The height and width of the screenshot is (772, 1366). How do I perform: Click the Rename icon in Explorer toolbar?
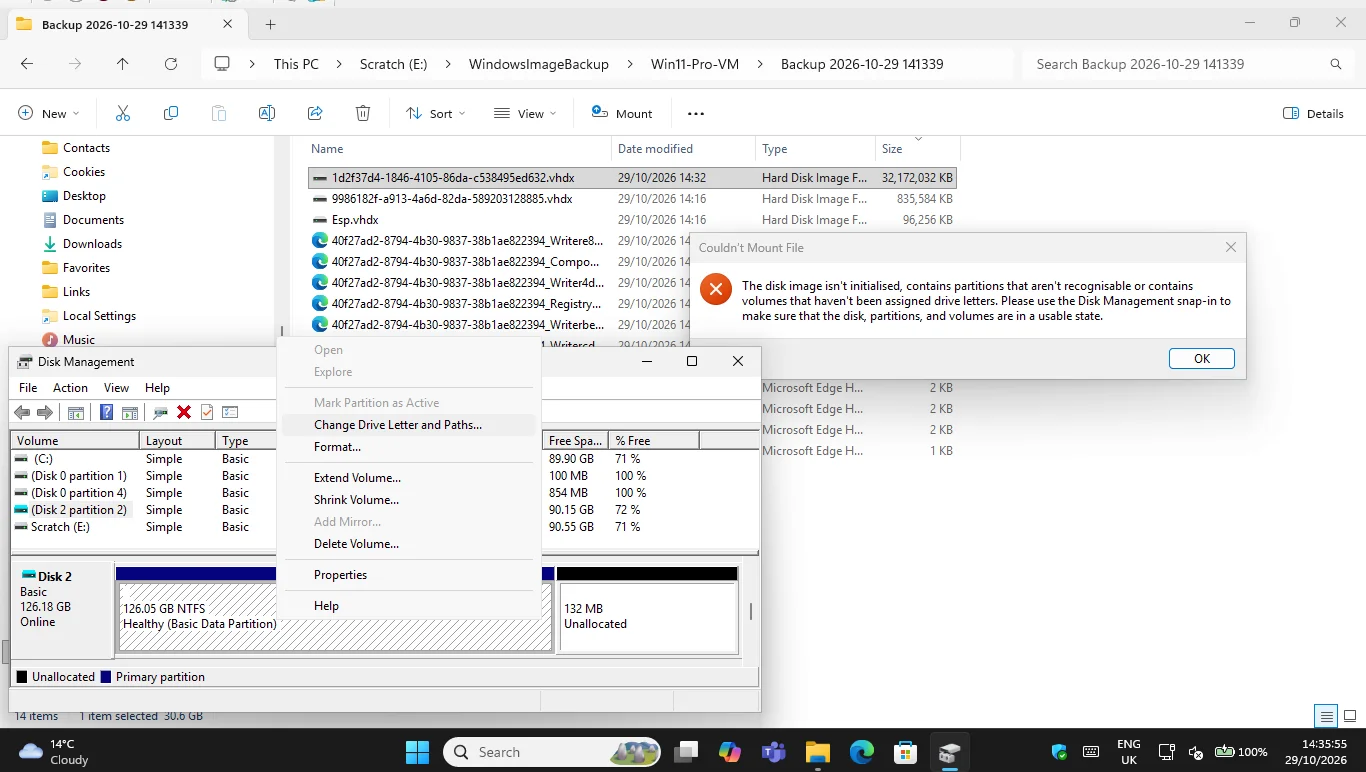click(x=267, y=113)
